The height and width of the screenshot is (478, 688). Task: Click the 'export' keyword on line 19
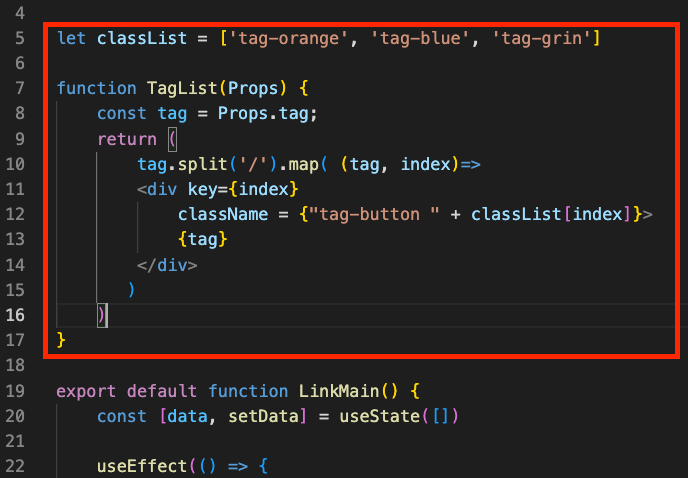(x=86, y=391)
